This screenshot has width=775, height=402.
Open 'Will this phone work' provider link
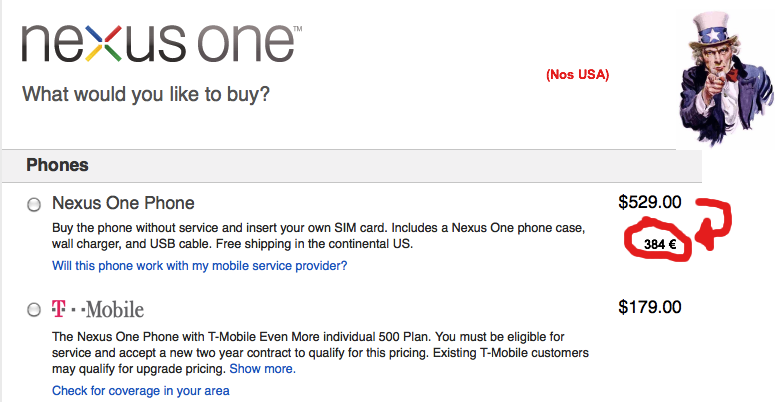tap(199, 266)
